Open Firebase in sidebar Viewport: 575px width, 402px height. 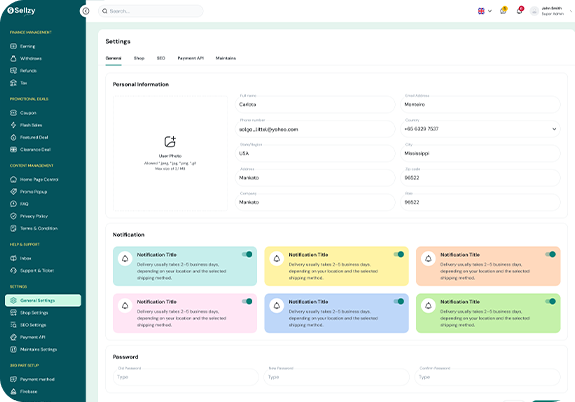click(23, 391)
